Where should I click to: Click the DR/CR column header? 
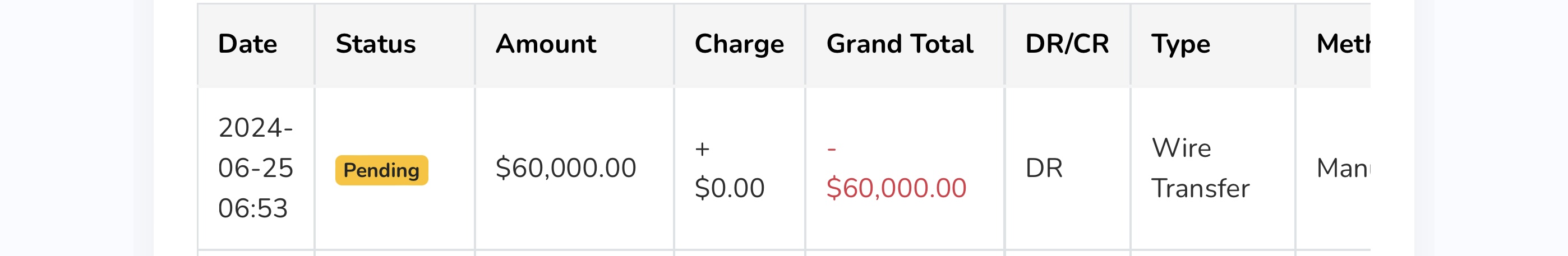tap(1067, 44)
